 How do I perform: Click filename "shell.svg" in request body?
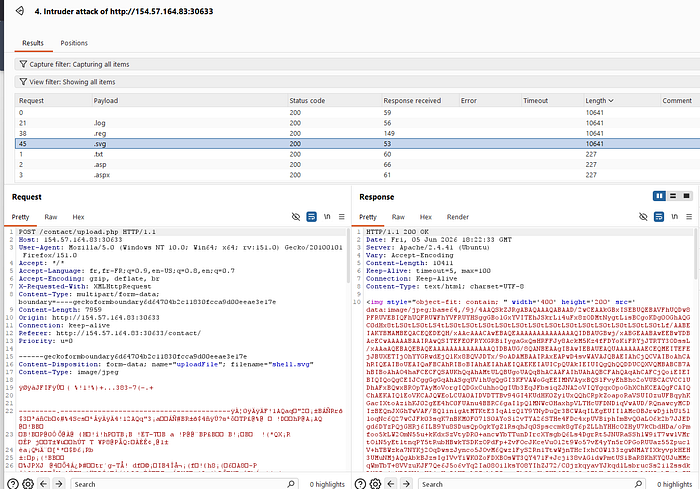(293, 364)
